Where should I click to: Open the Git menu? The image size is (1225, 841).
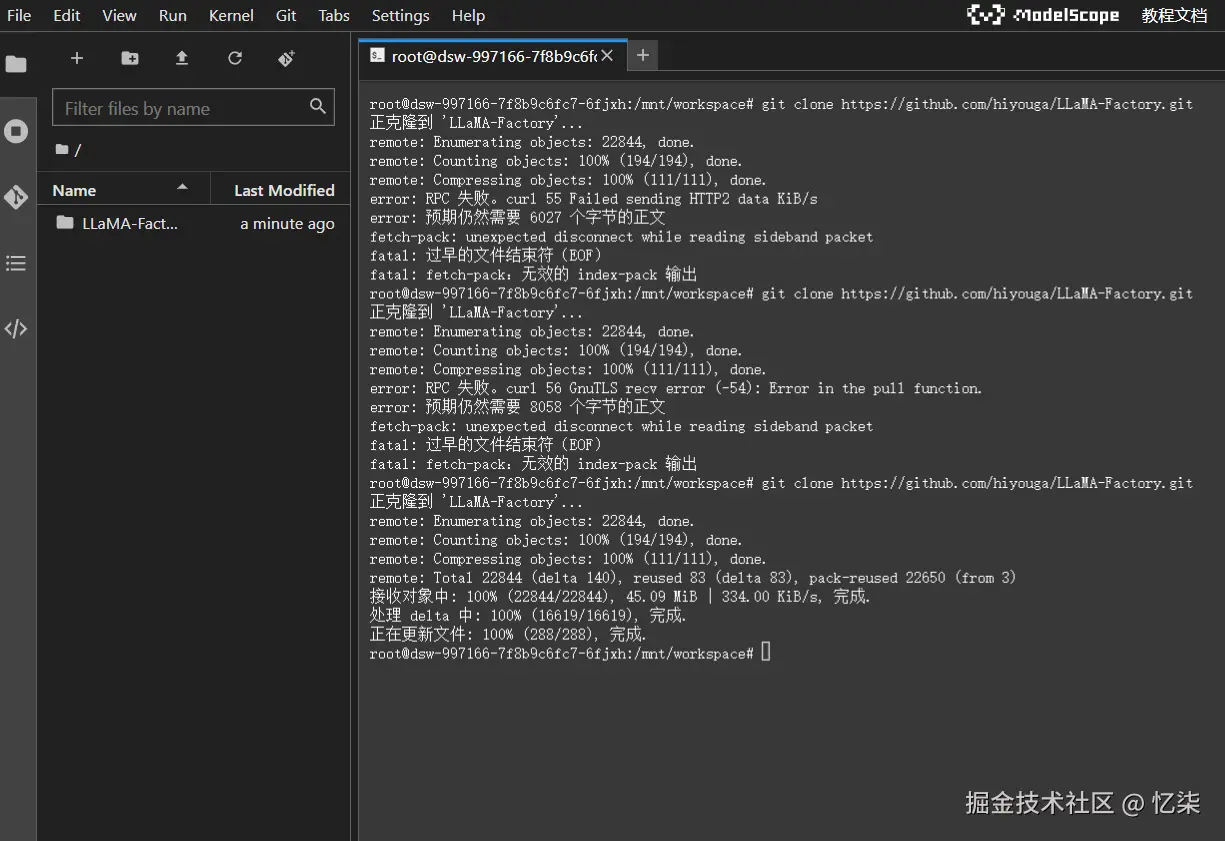[286, 15]
